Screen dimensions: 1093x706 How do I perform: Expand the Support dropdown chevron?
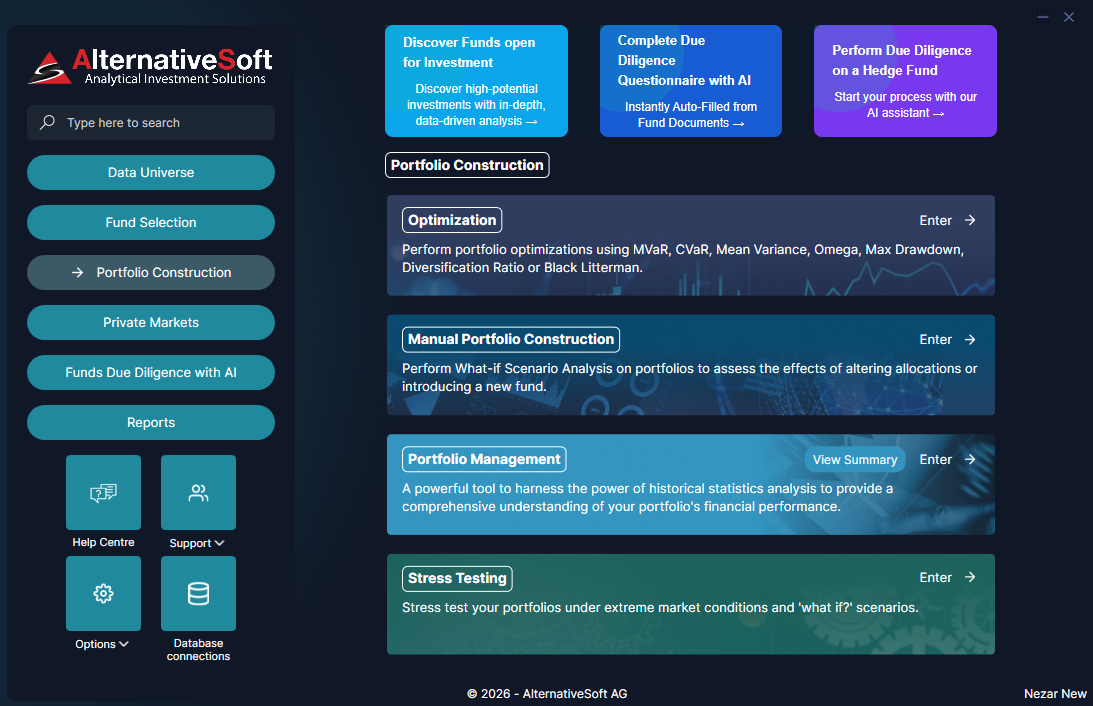220,543
